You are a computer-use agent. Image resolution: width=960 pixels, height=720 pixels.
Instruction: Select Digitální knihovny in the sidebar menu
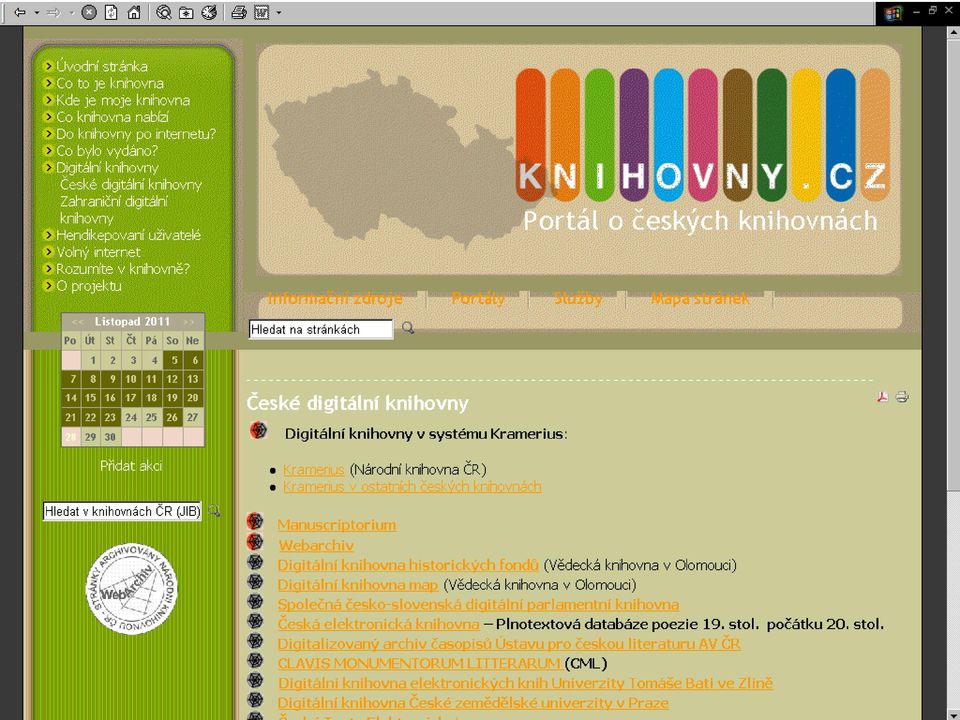107,167
